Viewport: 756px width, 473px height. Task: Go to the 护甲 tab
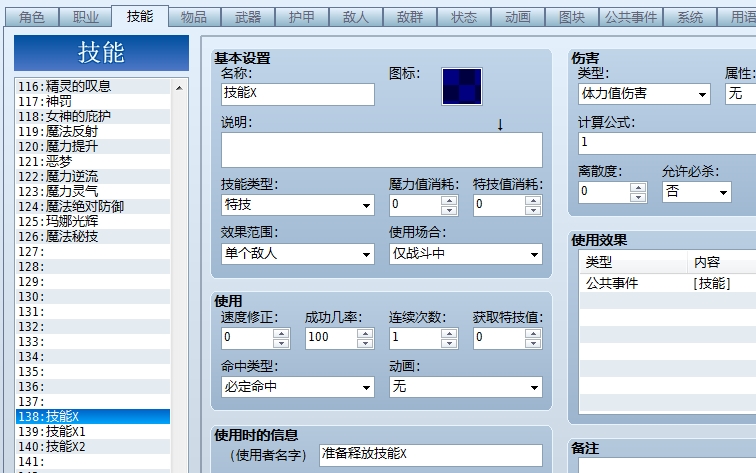(302, 17)
